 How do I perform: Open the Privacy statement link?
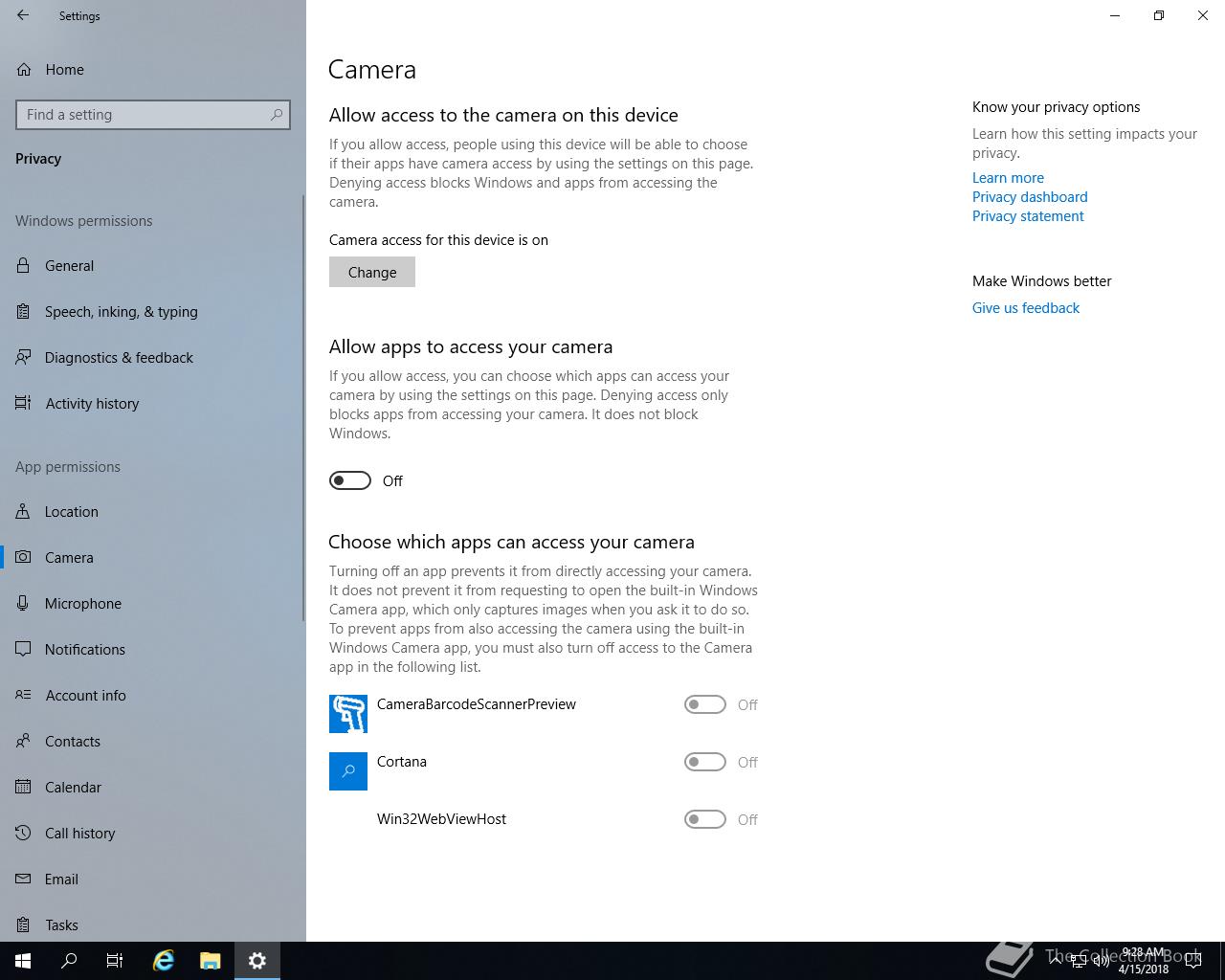[x=1028, y=215]
